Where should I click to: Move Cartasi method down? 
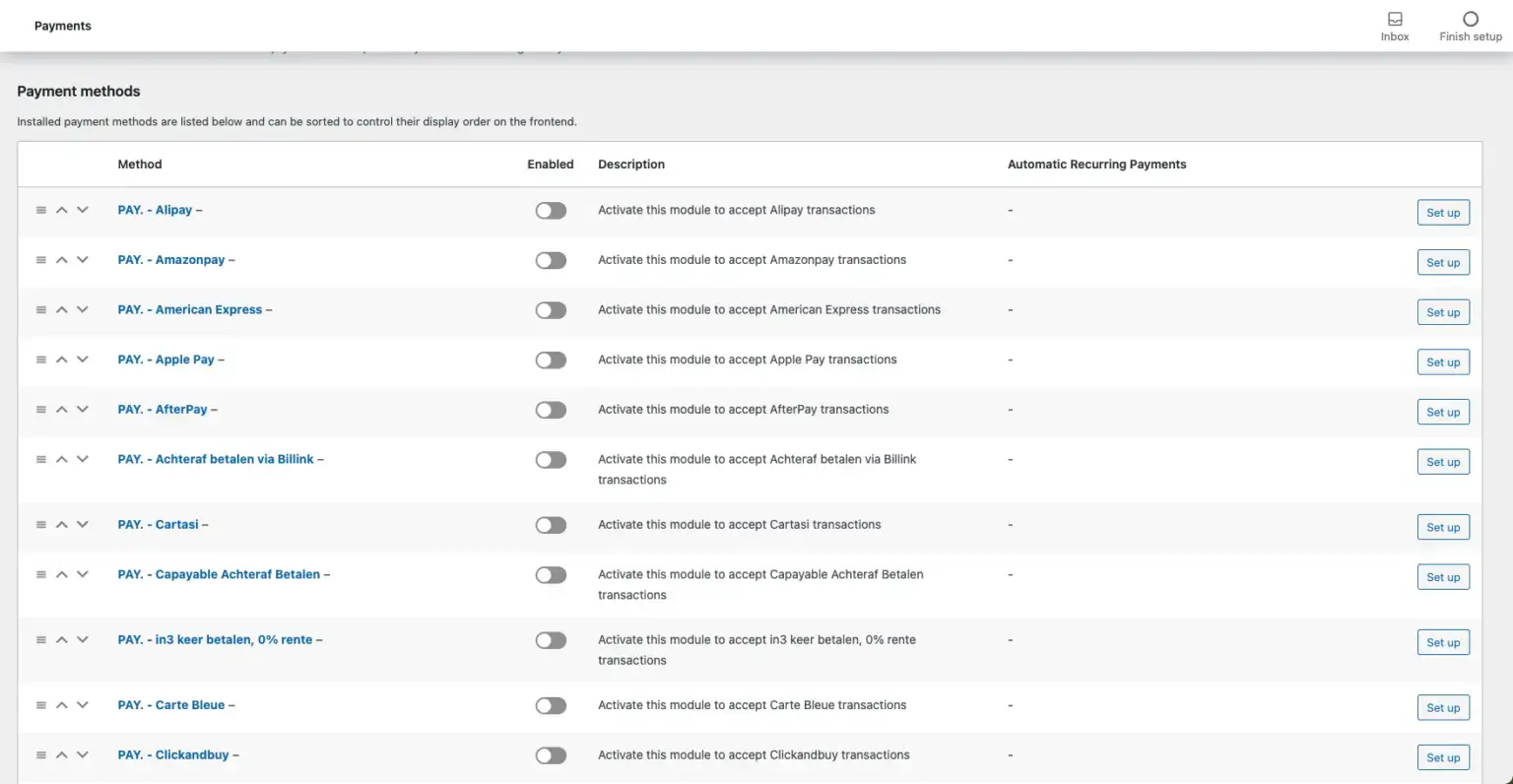pyautogui.click(x=83, y=524)
